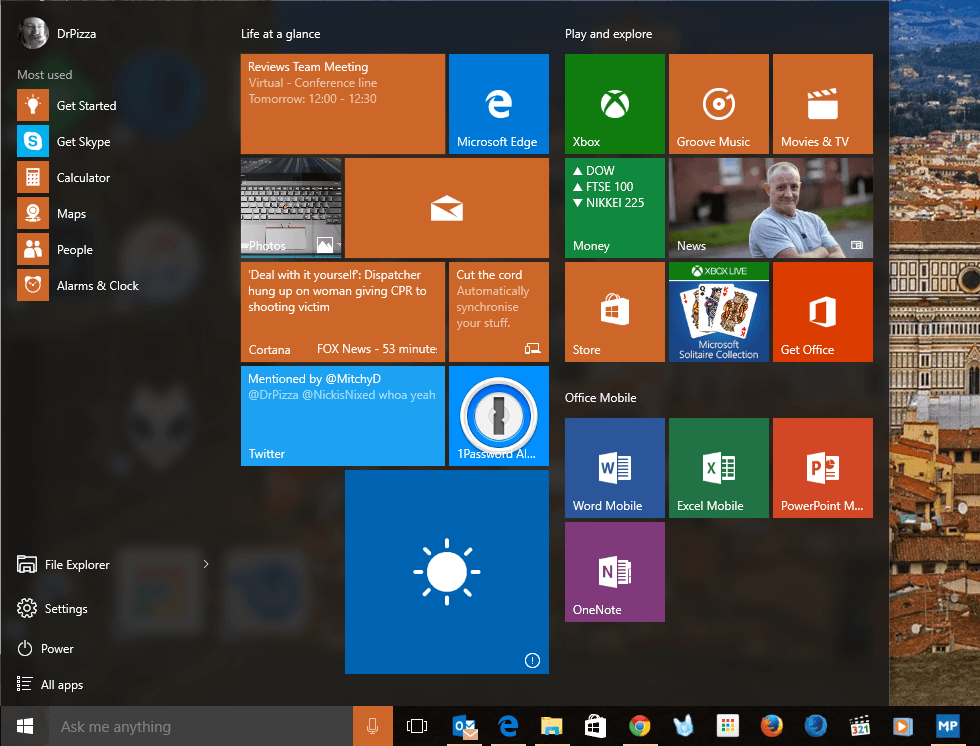The height and width of the screenshot is (746, 980).
Task: Click the Get Office tile
Action: pyautogui.click(x=822, y=312)
